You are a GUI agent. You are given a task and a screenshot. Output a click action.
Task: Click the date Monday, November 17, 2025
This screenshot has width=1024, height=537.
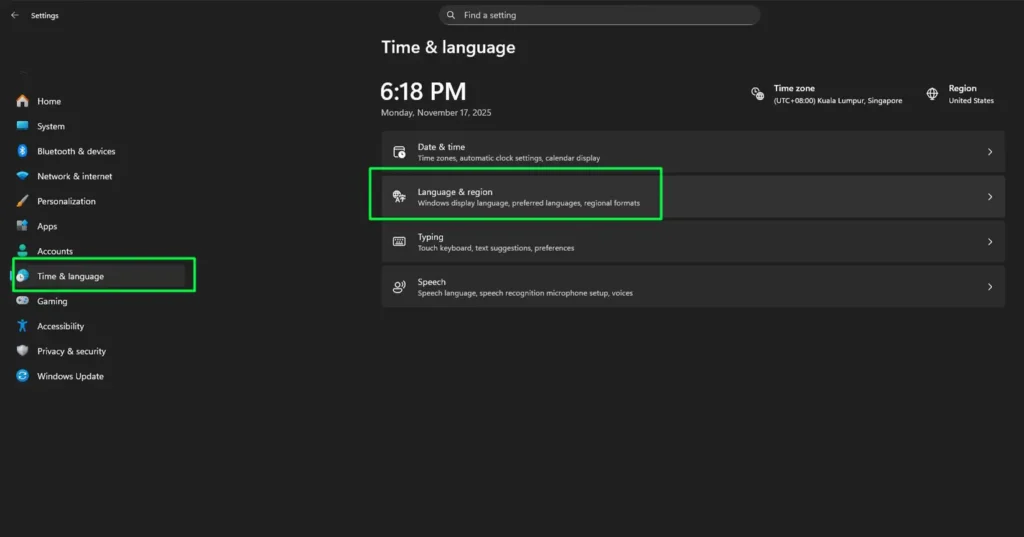pyautogui.click(x=436, y=112)
